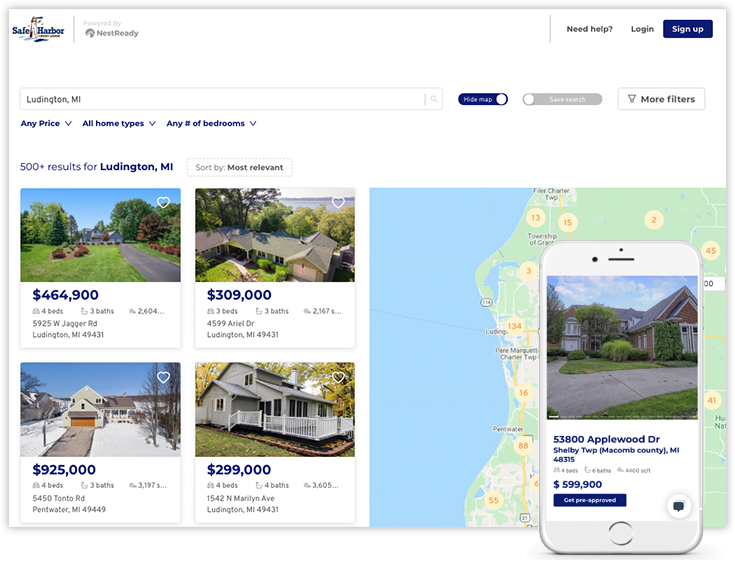Viewport: 735px width, 562px height.
Task: Open the chat bubble icon
Action: coord(678,506)
